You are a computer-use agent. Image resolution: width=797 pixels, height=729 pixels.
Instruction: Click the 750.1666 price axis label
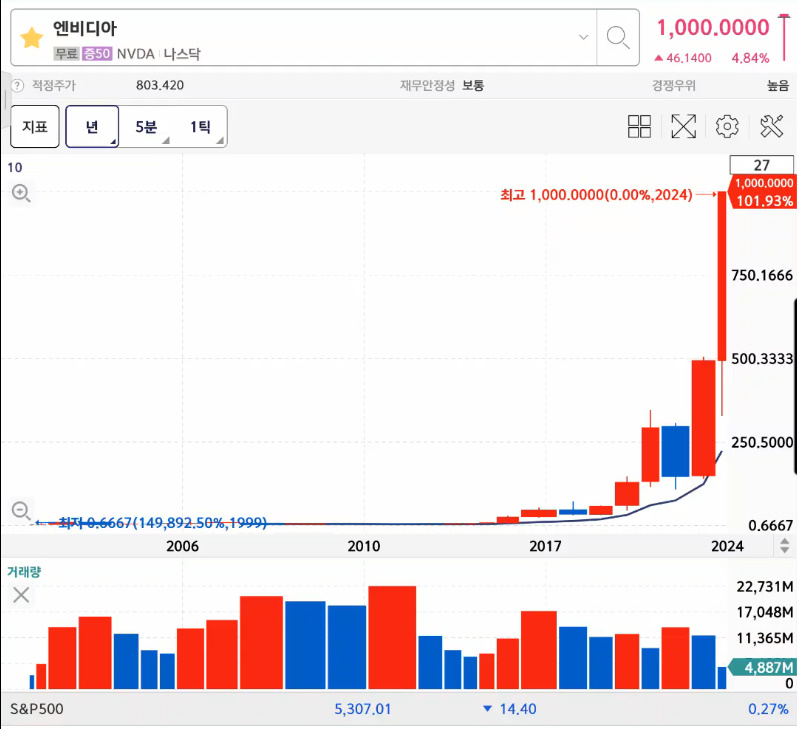(x=761, y=276)
